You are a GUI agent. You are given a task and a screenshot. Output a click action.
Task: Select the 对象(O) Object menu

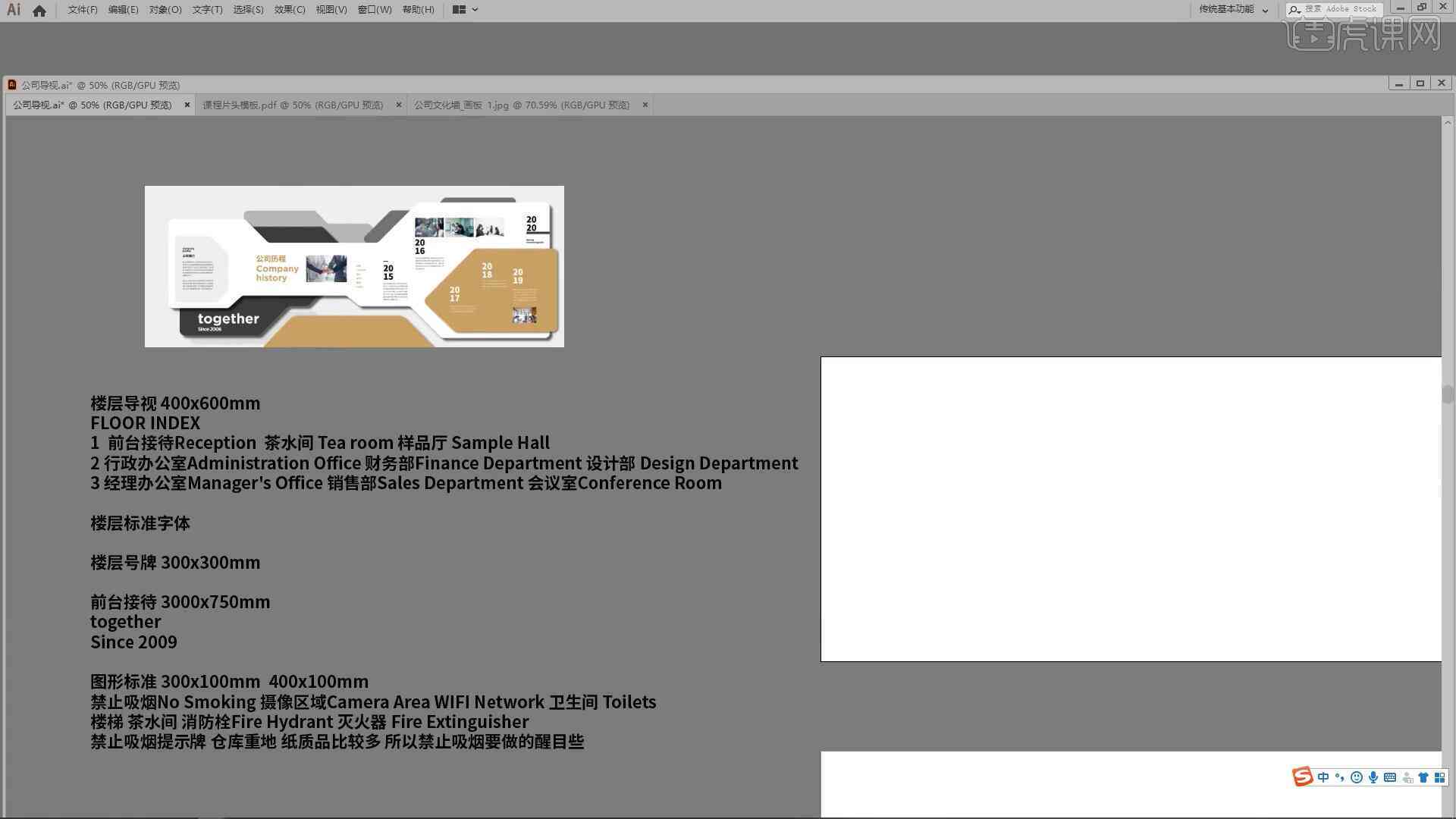coord(164,9)
